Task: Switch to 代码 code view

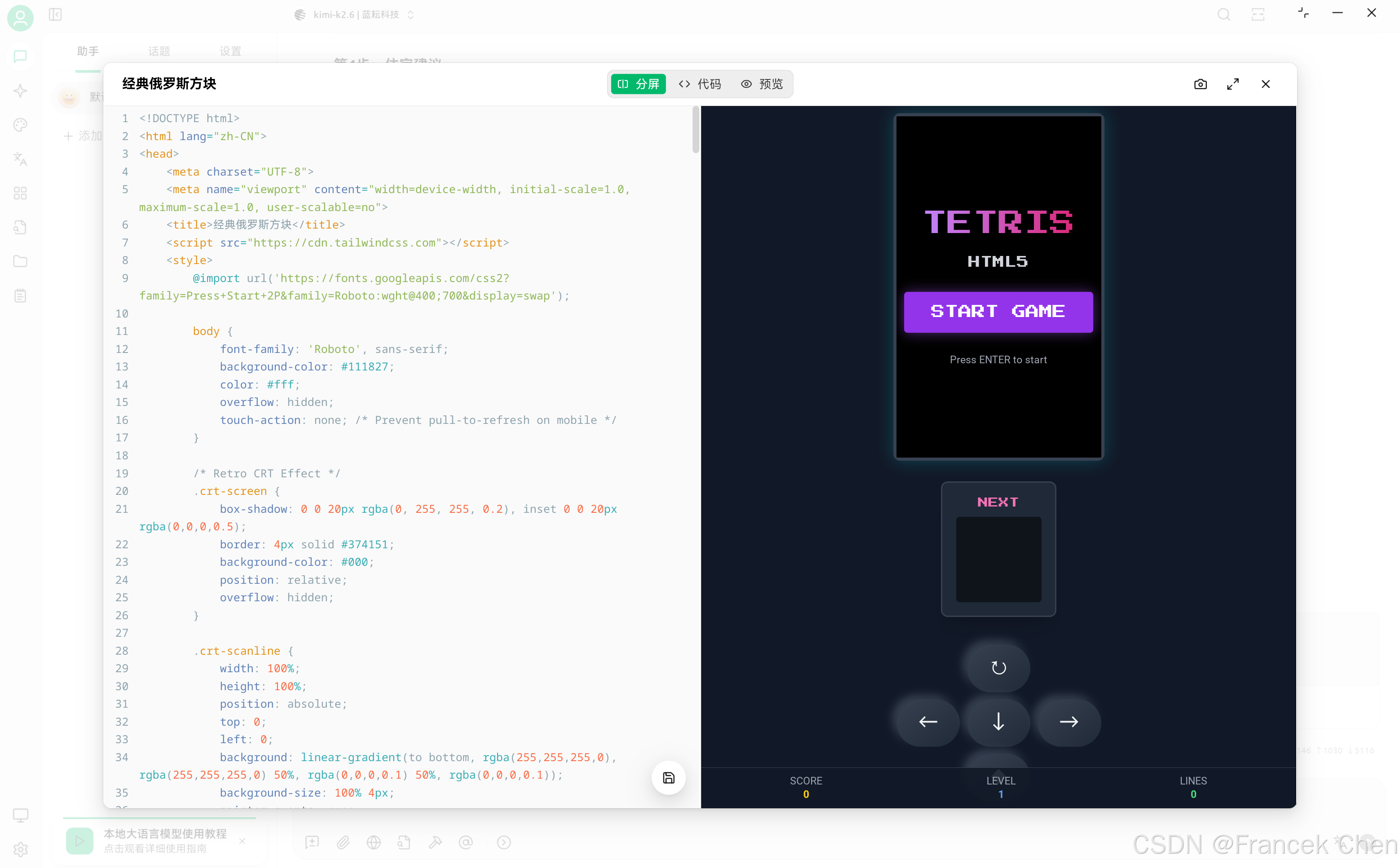Action: pyautogui.click(x=700, y=84)
